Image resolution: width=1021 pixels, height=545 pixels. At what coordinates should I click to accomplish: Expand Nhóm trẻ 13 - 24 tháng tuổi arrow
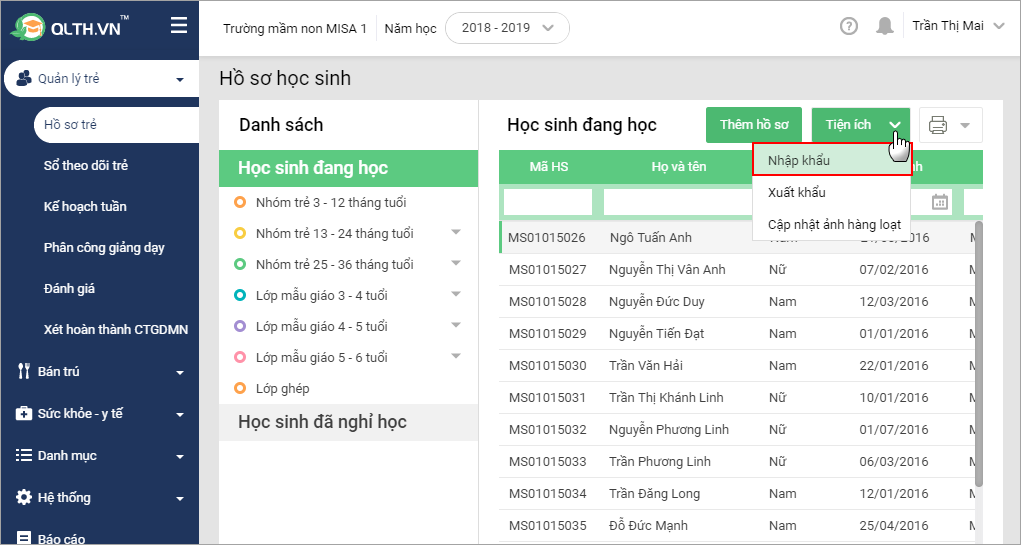pyautogui.click(x=456, y=232)
